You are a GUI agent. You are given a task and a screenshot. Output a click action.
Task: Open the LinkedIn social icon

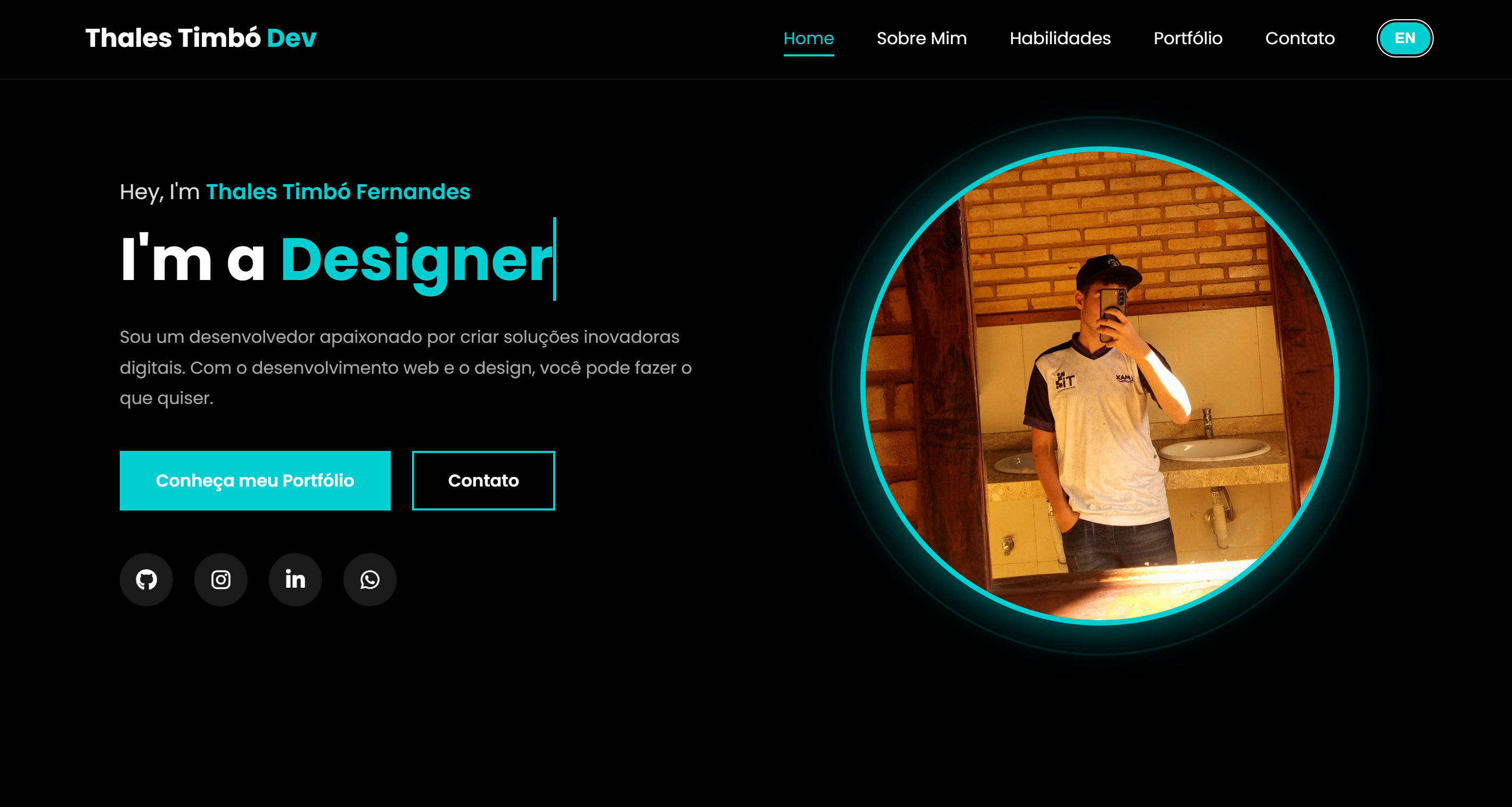point(295,579)
